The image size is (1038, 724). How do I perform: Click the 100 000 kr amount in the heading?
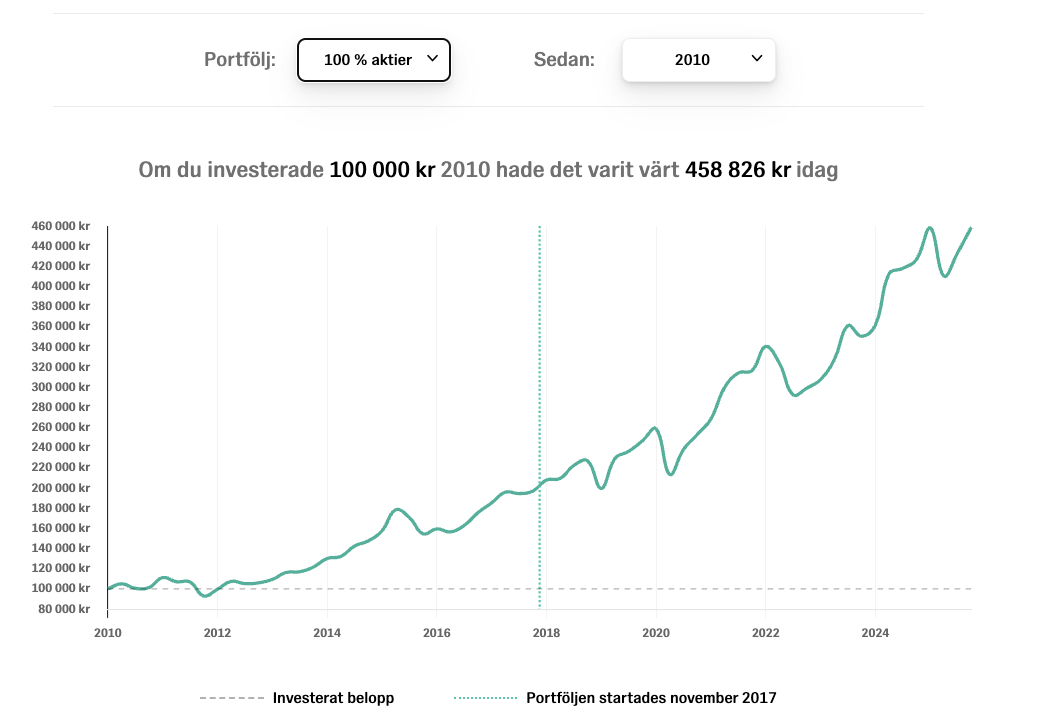382,170
